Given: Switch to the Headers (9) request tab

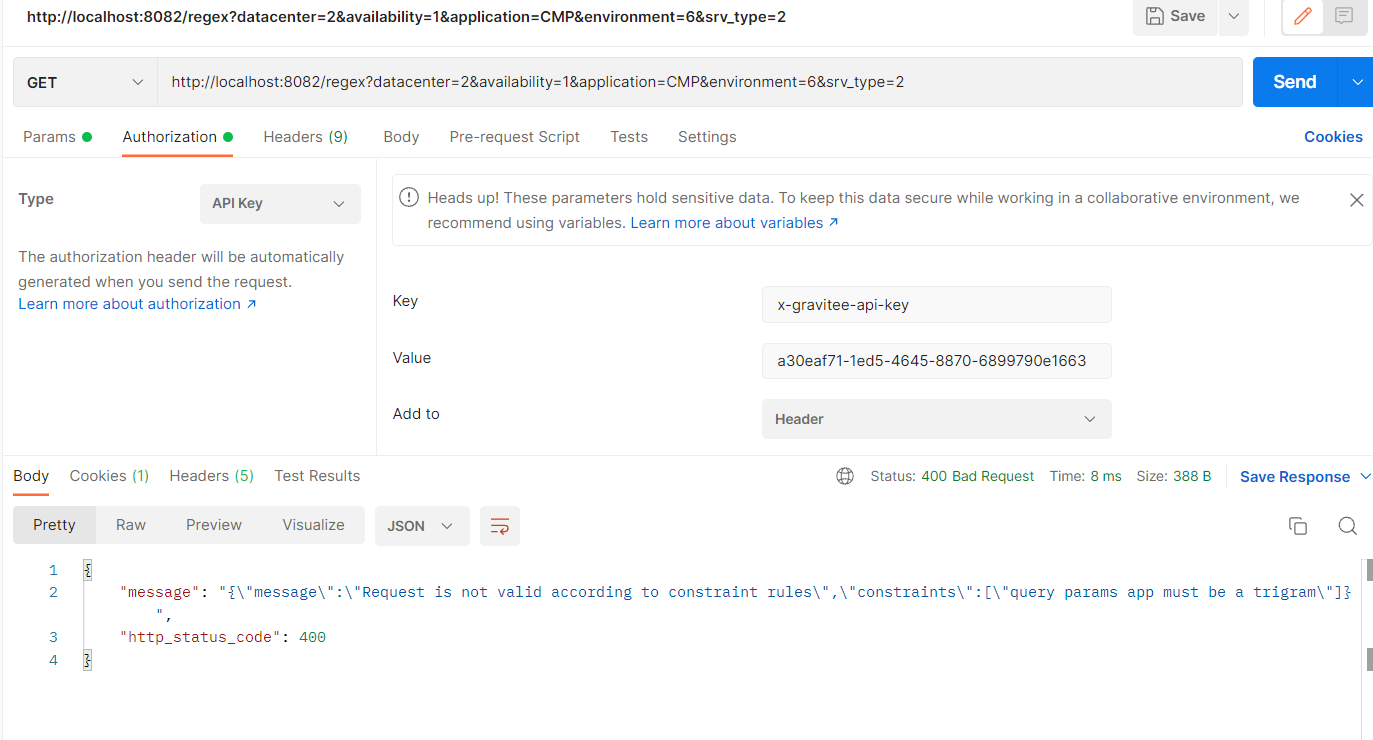Looking at the screenshot, I should [305, 136].
